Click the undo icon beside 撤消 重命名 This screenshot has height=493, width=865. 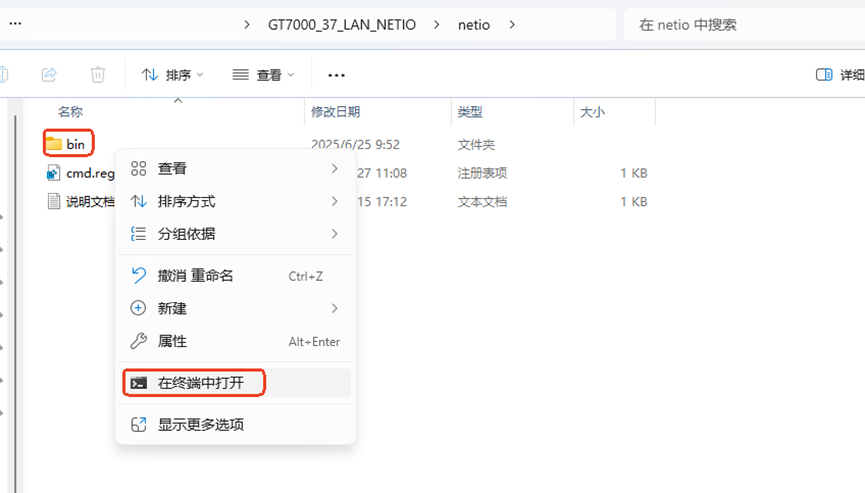[x=138, y=275]
